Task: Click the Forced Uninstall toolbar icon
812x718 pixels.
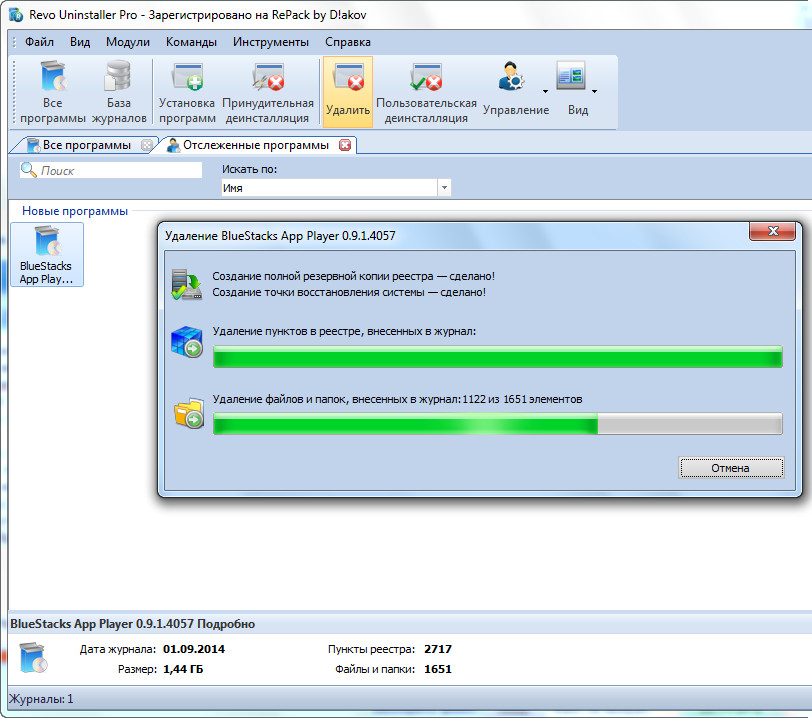Action: click(x=267, y=91)
